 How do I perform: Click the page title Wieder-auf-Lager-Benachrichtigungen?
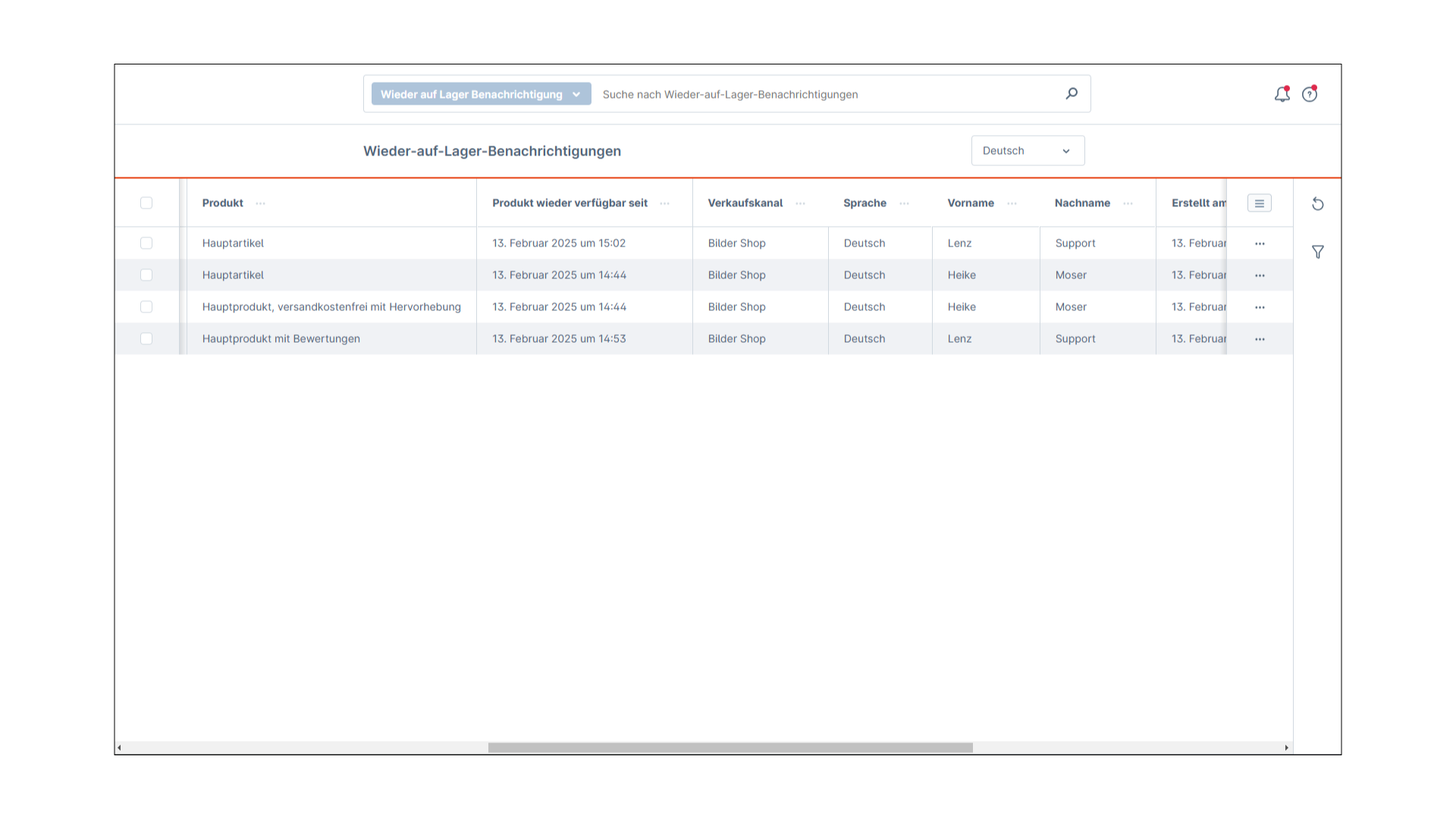492,151
